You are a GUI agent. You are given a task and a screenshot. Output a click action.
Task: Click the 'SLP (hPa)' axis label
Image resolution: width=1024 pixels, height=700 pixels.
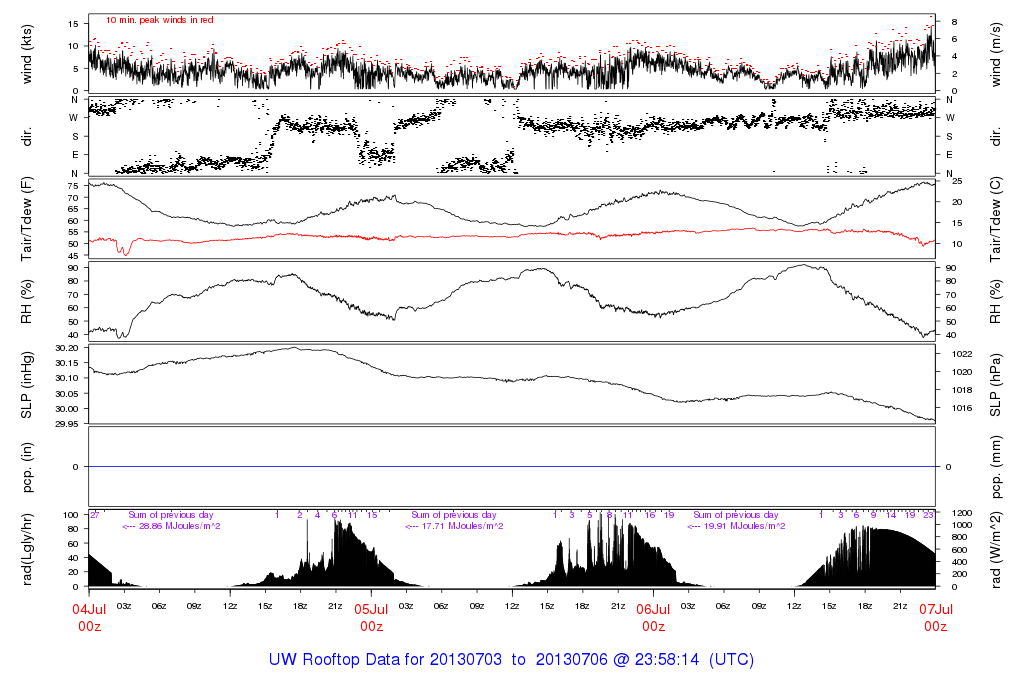pyautogui.click(x=995, y=385)
